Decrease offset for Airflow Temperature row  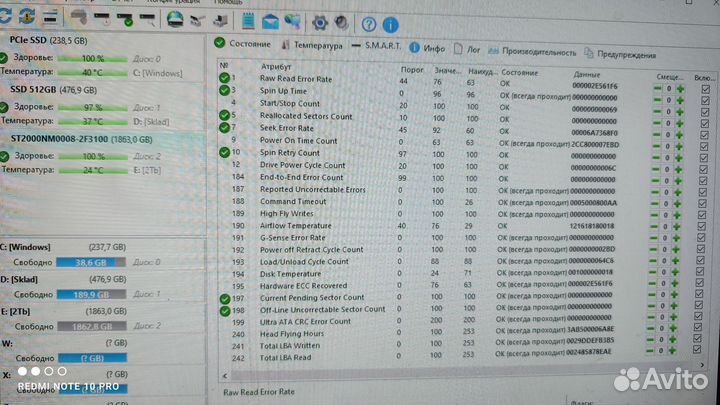(654, 226)
